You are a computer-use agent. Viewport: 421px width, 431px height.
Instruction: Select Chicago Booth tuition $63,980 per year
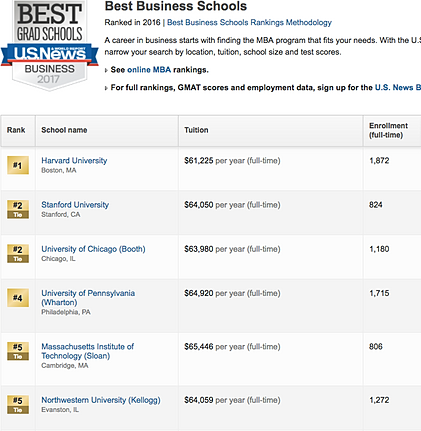[x=232, y=249]
